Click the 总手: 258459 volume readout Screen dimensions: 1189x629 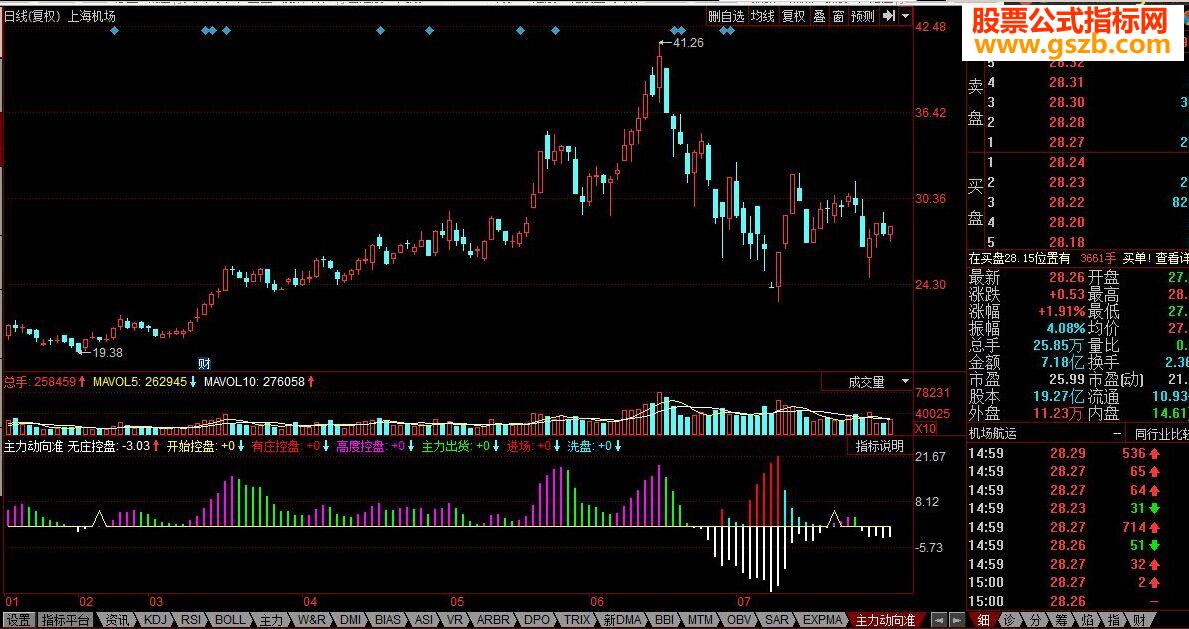click(39, 382)
